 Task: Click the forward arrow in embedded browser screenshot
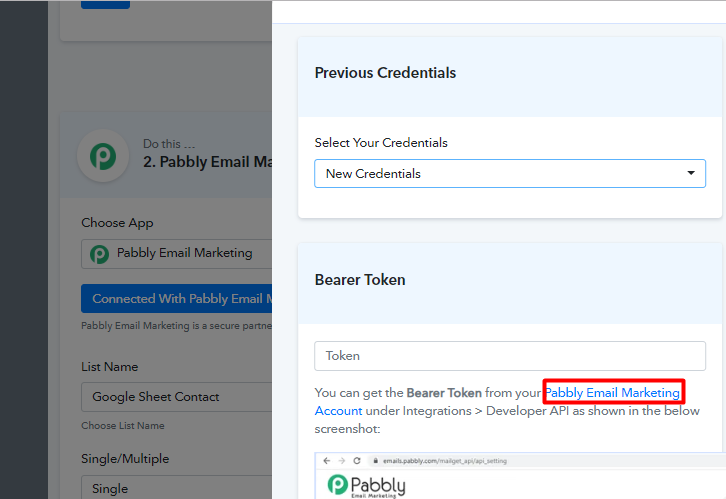click(x=342, y=461)
